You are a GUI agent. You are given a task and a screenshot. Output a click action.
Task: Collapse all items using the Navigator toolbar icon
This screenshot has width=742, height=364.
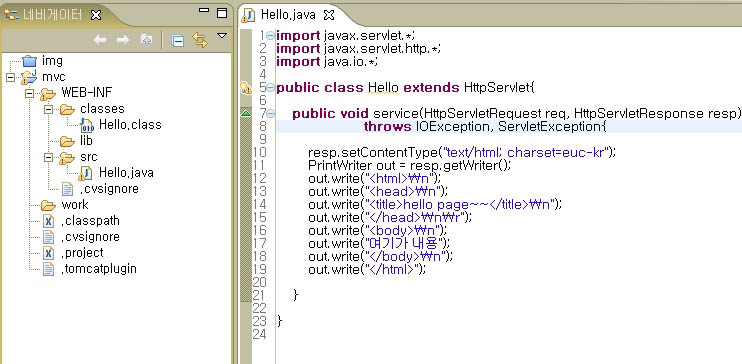pyautogui.click(x=177, y=41)
